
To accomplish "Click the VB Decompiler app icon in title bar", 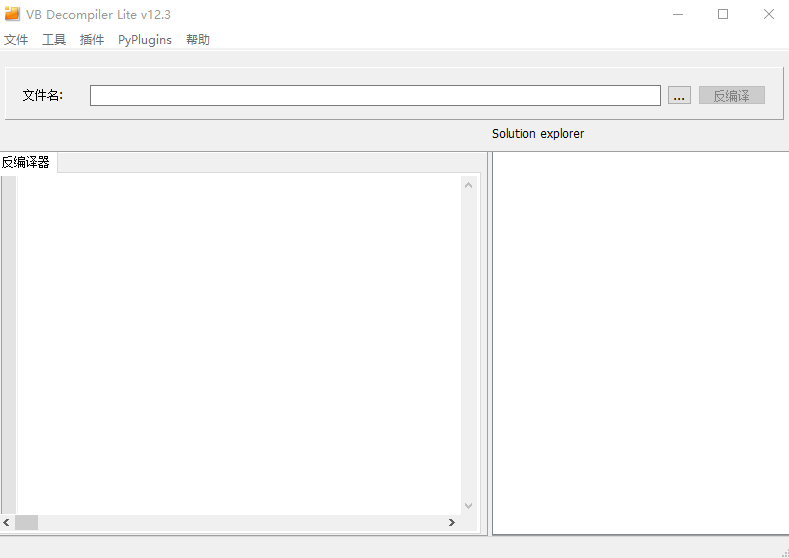I will pos(12,14).
